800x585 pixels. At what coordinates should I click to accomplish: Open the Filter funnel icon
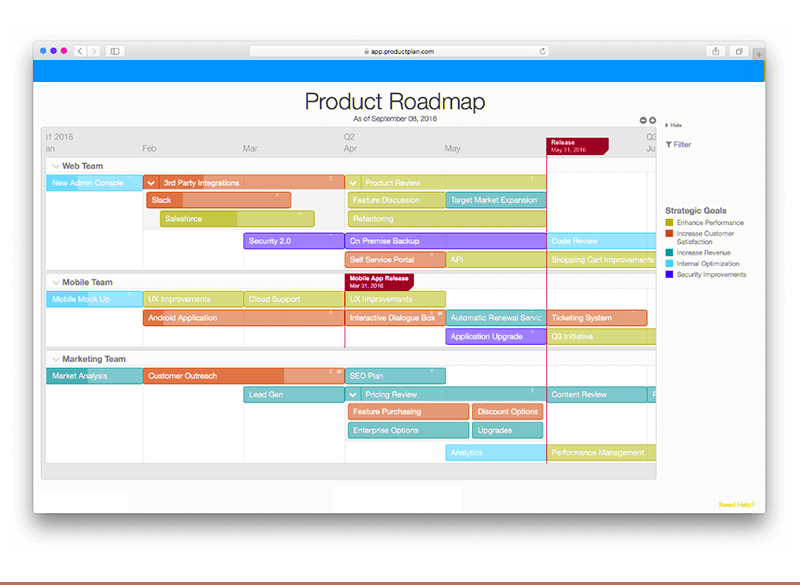(669, 144)
